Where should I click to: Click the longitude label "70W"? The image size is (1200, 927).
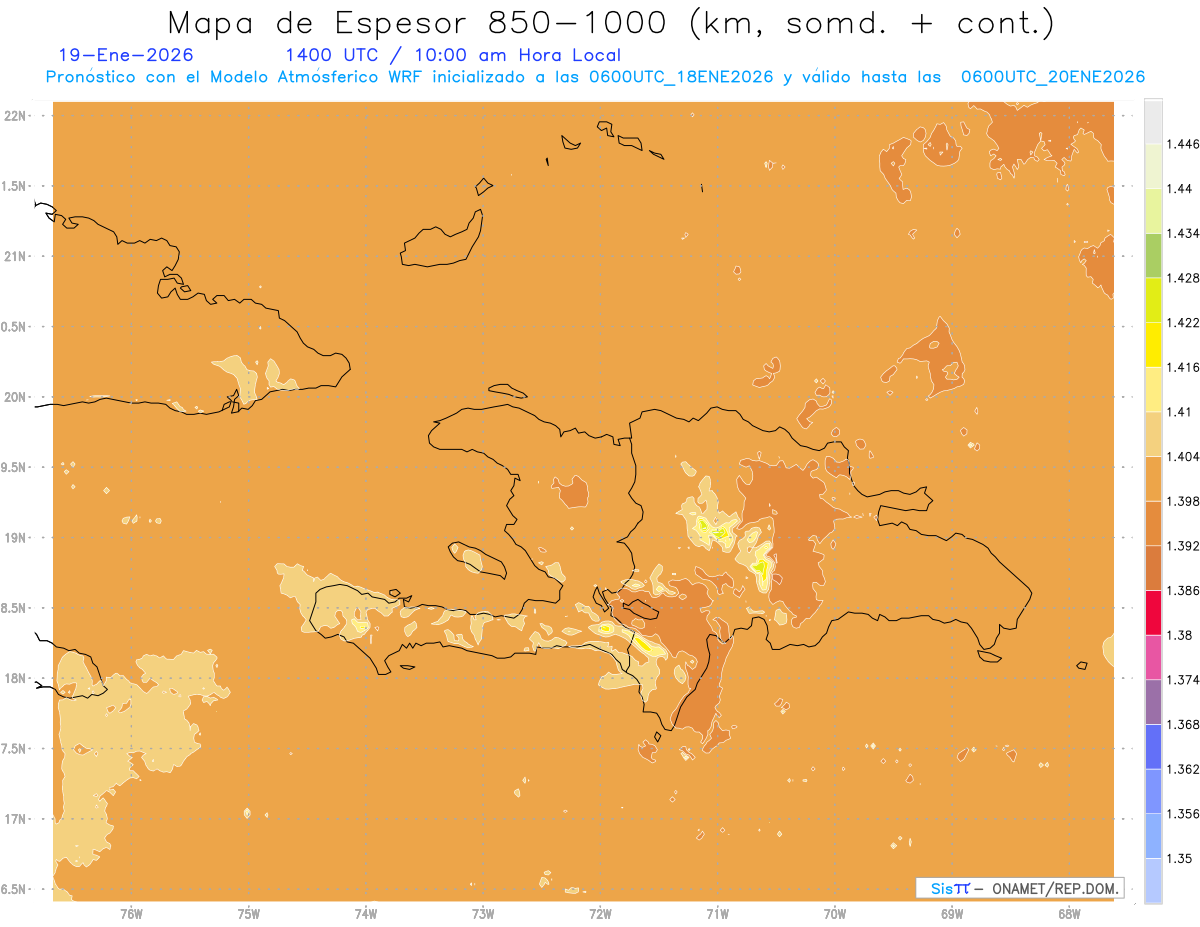(x=835, y=913)
